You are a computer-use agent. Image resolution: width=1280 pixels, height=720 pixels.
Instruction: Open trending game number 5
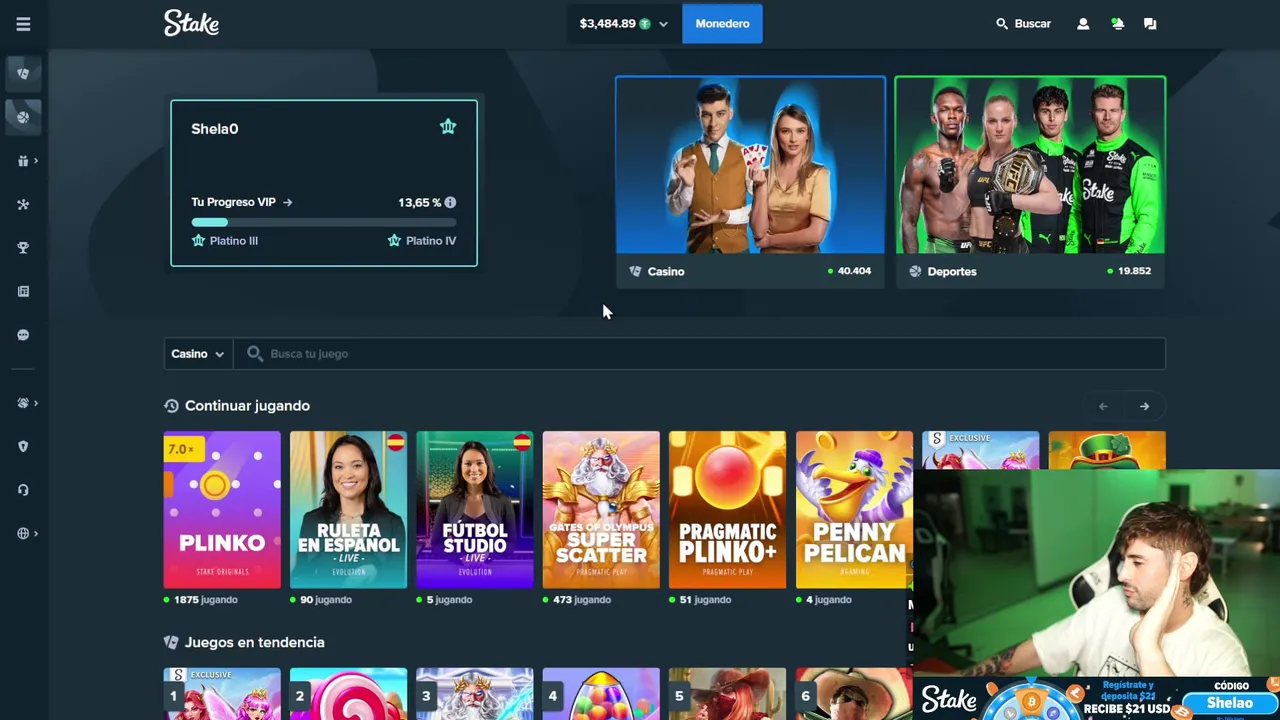click(x=727, y=694)
